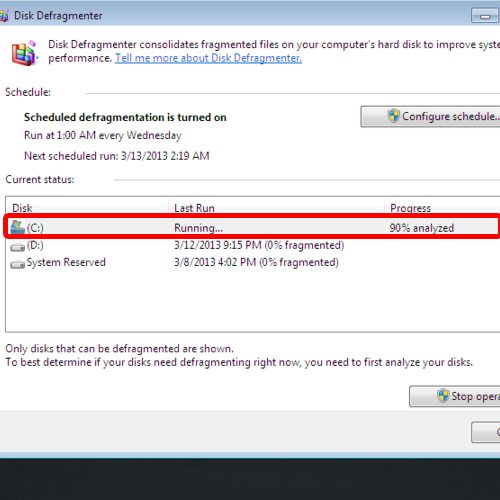Select the (D:) disk label
Viewport: 500px width, 500px height.
(x=35, y=245)
